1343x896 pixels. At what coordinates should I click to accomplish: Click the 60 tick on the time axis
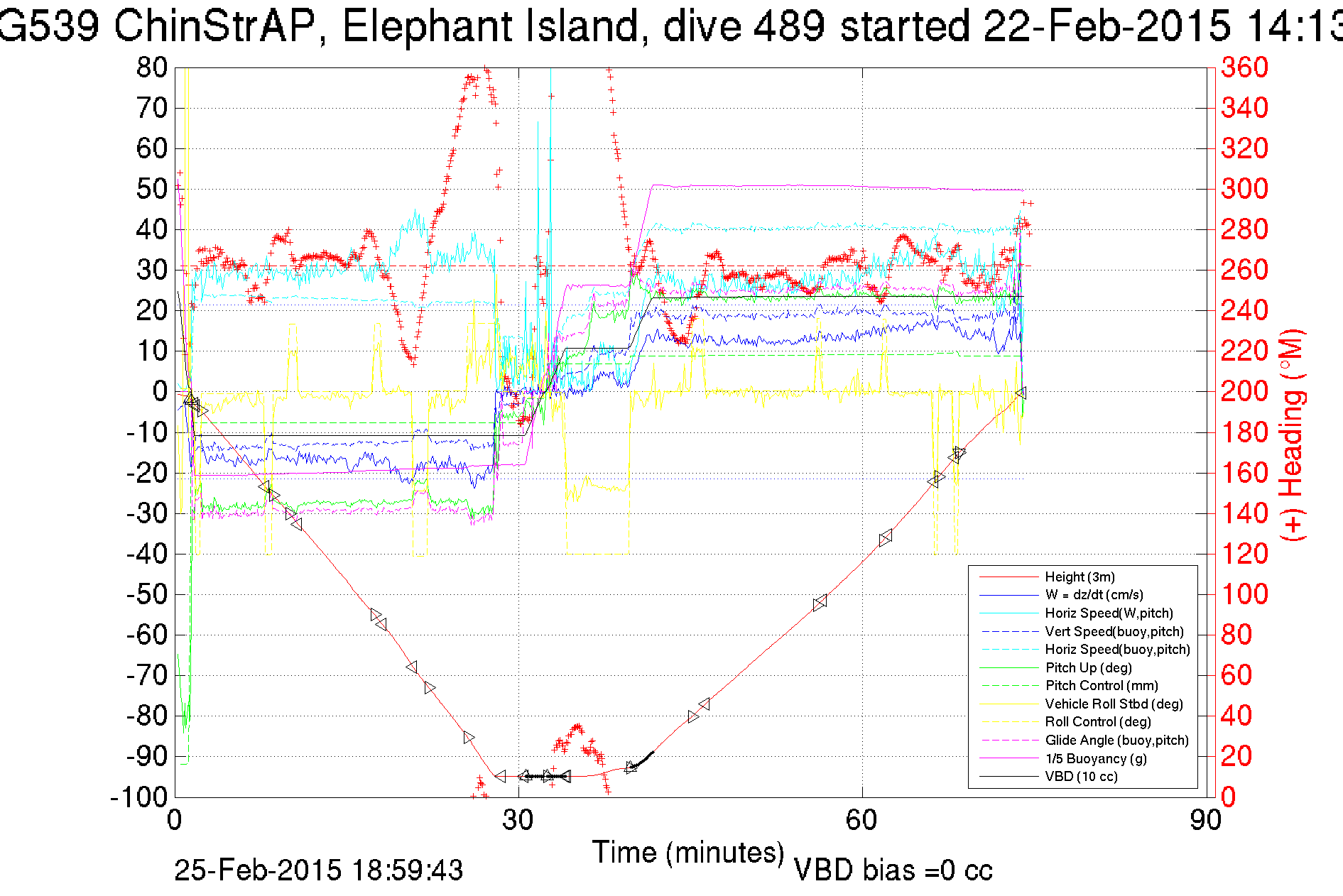click(x=861, y=821)
